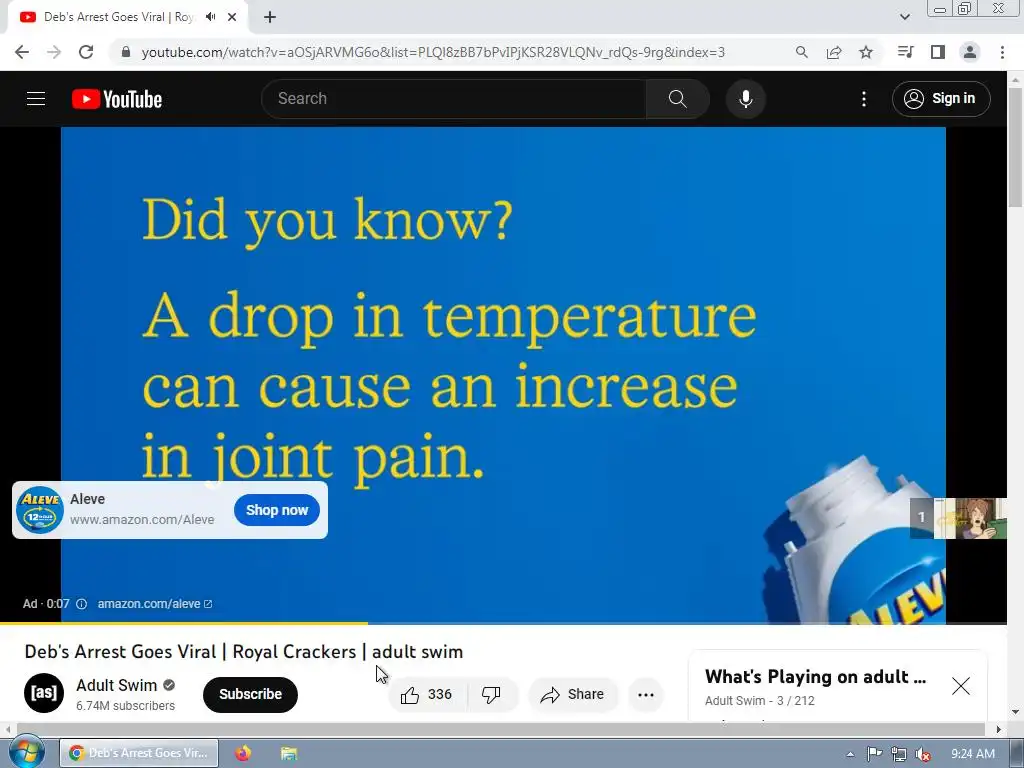Click the search magnifier button
This screenshot has width=1024, height=768.
[x=677, y=99]
